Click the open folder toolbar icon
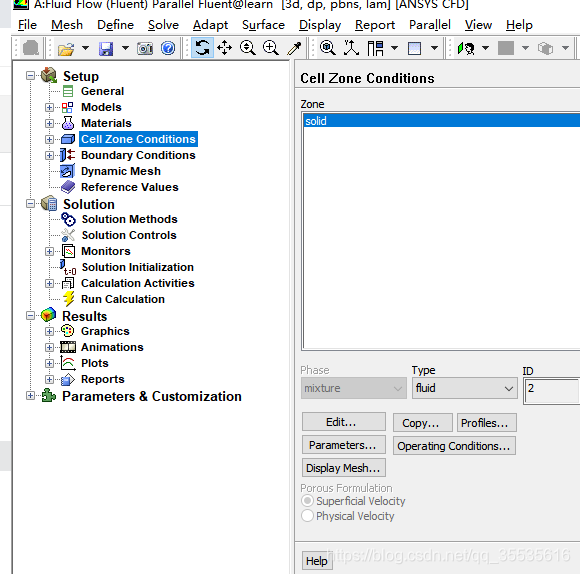 pos(66,48)
